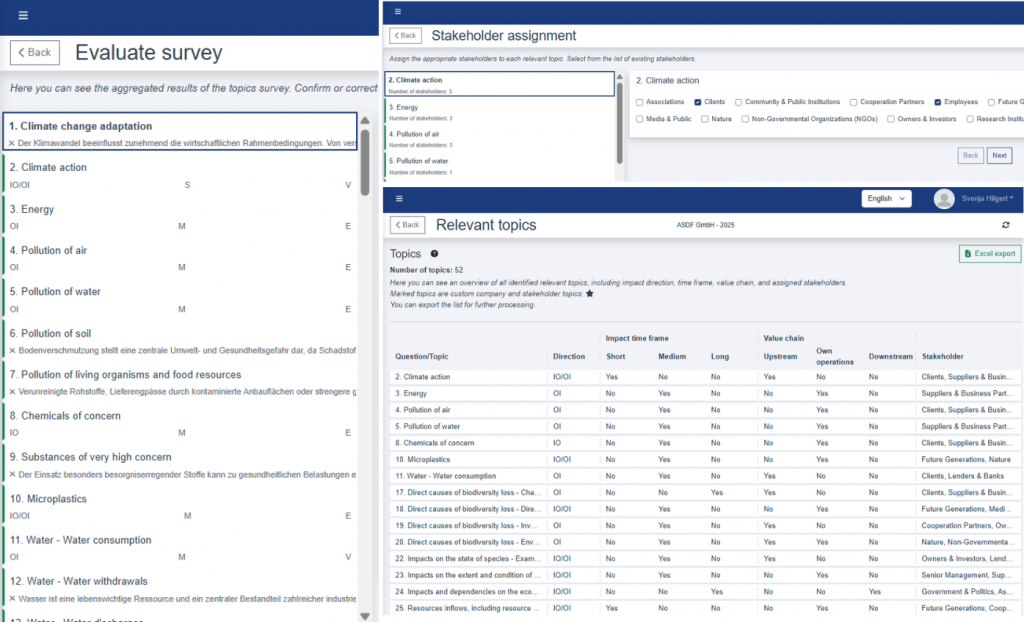Uncheck the Employees stakeholder checkbox

pyautogui.click(x=938, y=102)
